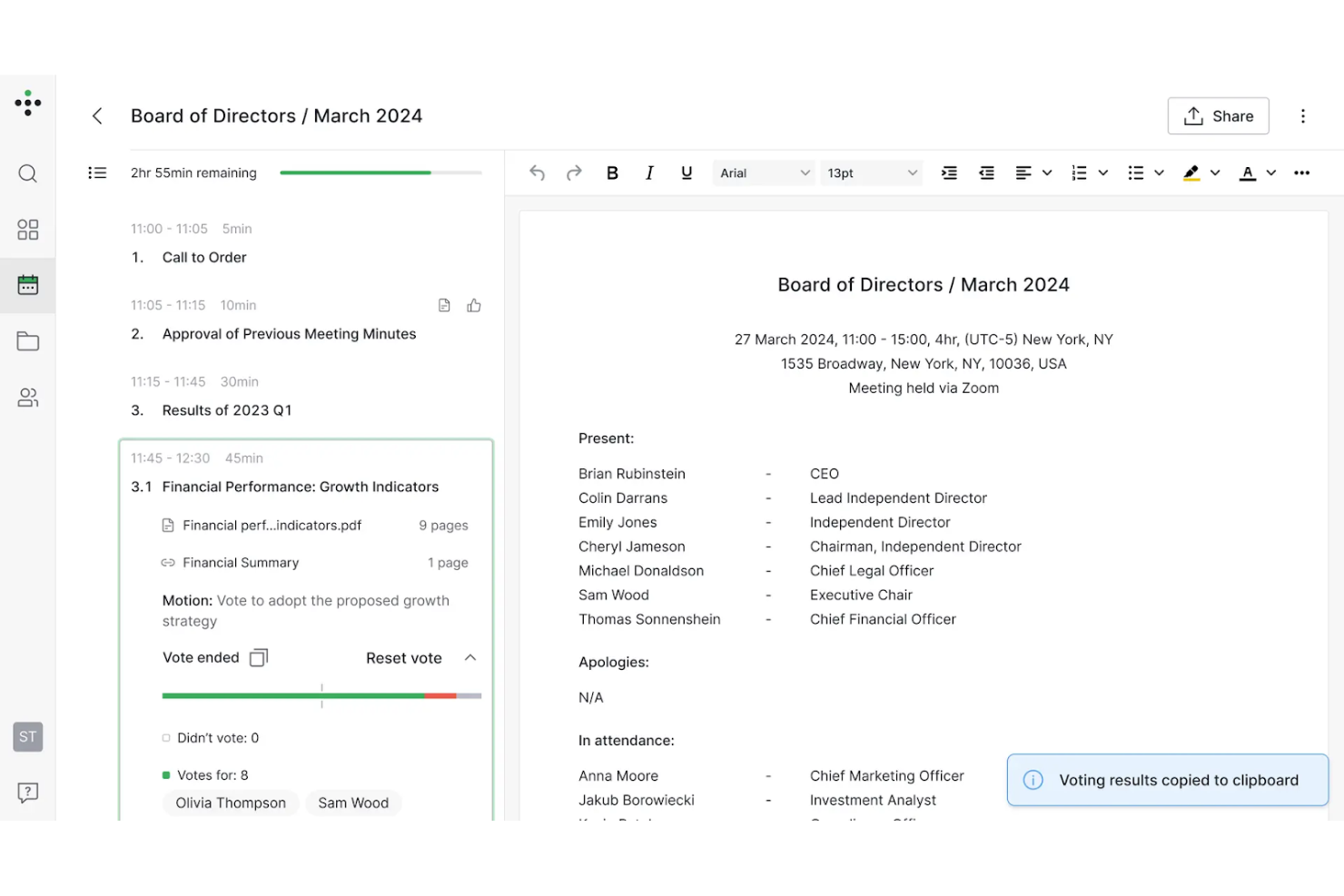This screenshot has width=1344, height=896.
Task: Toggle the Didn't vote filter
Action: coord(165,737)
